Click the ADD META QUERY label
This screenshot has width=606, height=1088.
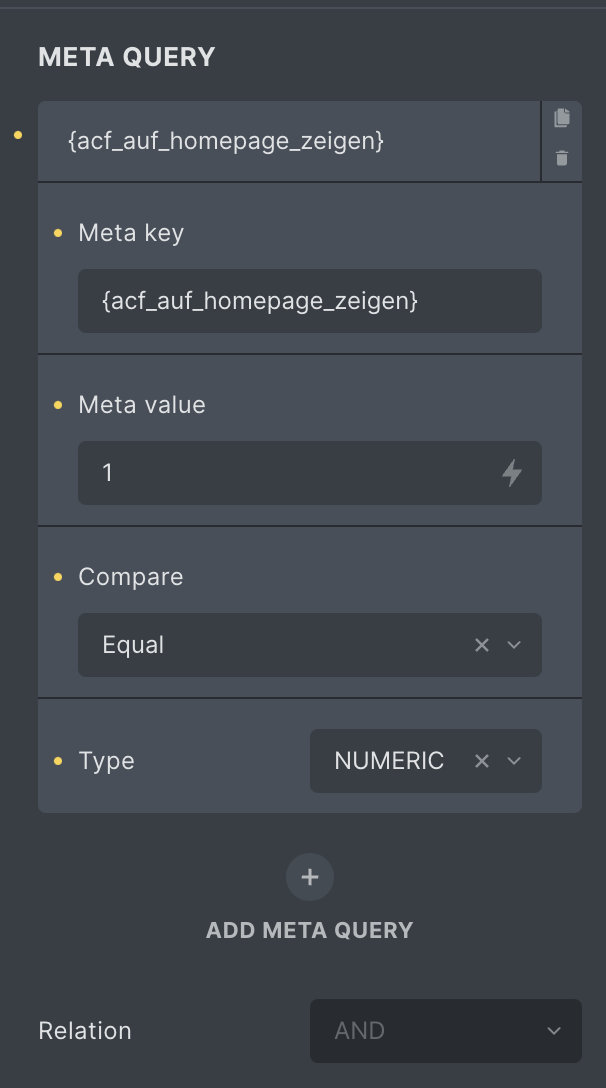[x=310, y=930]
